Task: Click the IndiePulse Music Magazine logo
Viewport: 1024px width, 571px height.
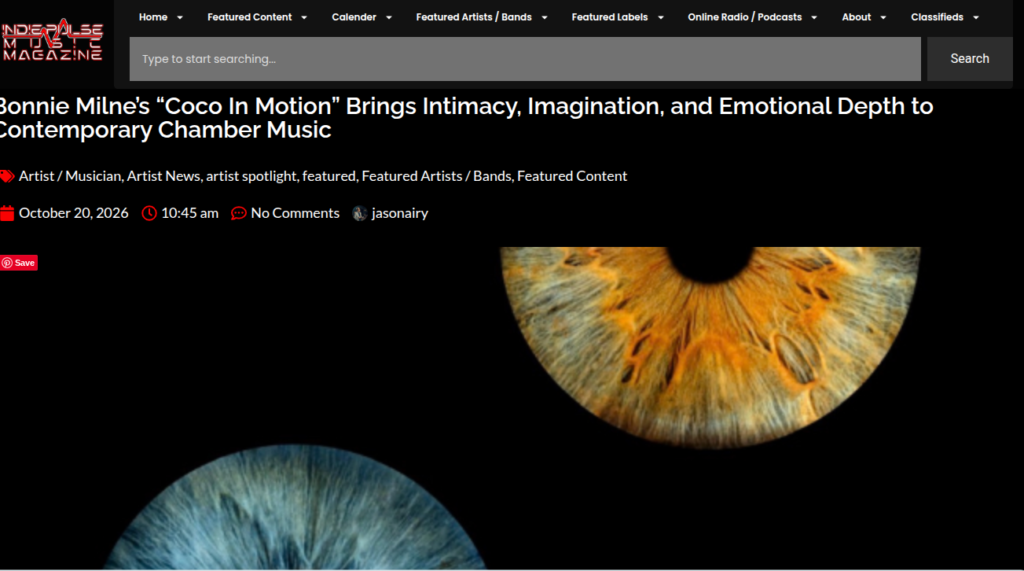Action: [52, 40]
